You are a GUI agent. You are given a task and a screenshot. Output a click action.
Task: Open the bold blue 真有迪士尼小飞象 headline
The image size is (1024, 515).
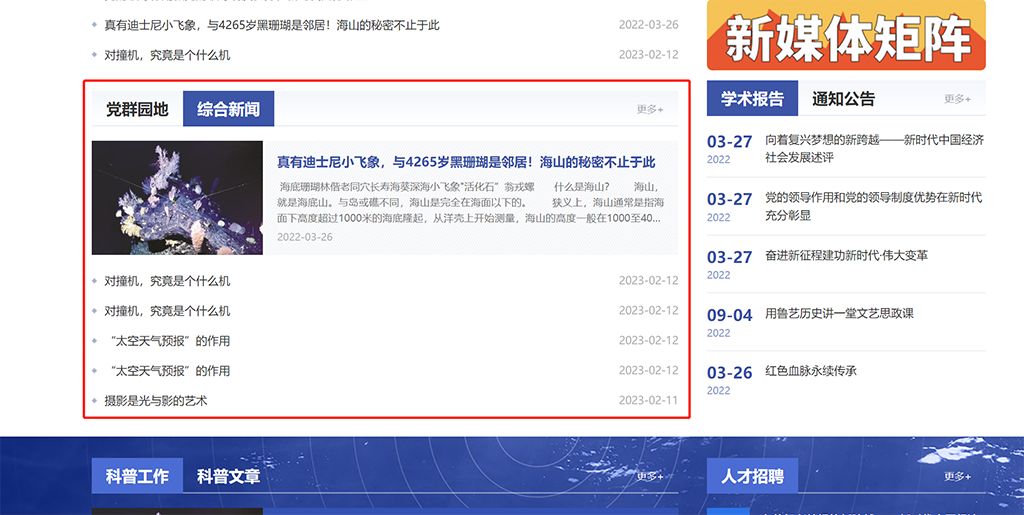click(x=466, y=162)
